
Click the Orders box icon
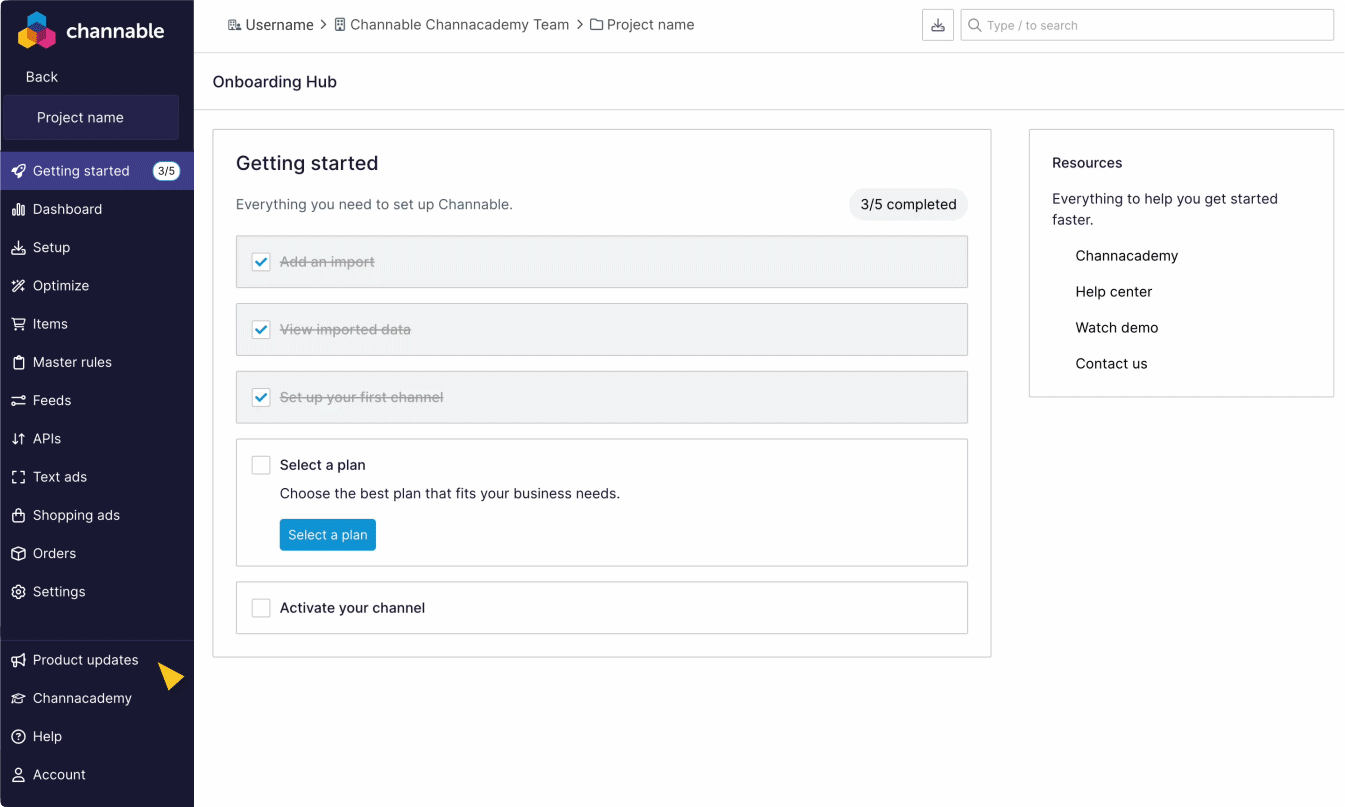[x=18, y=553]
